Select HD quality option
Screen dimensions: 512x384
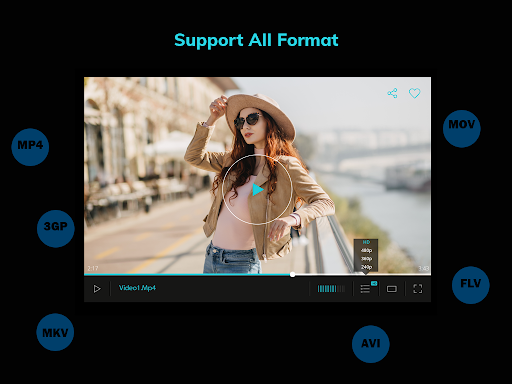(366, 242)
